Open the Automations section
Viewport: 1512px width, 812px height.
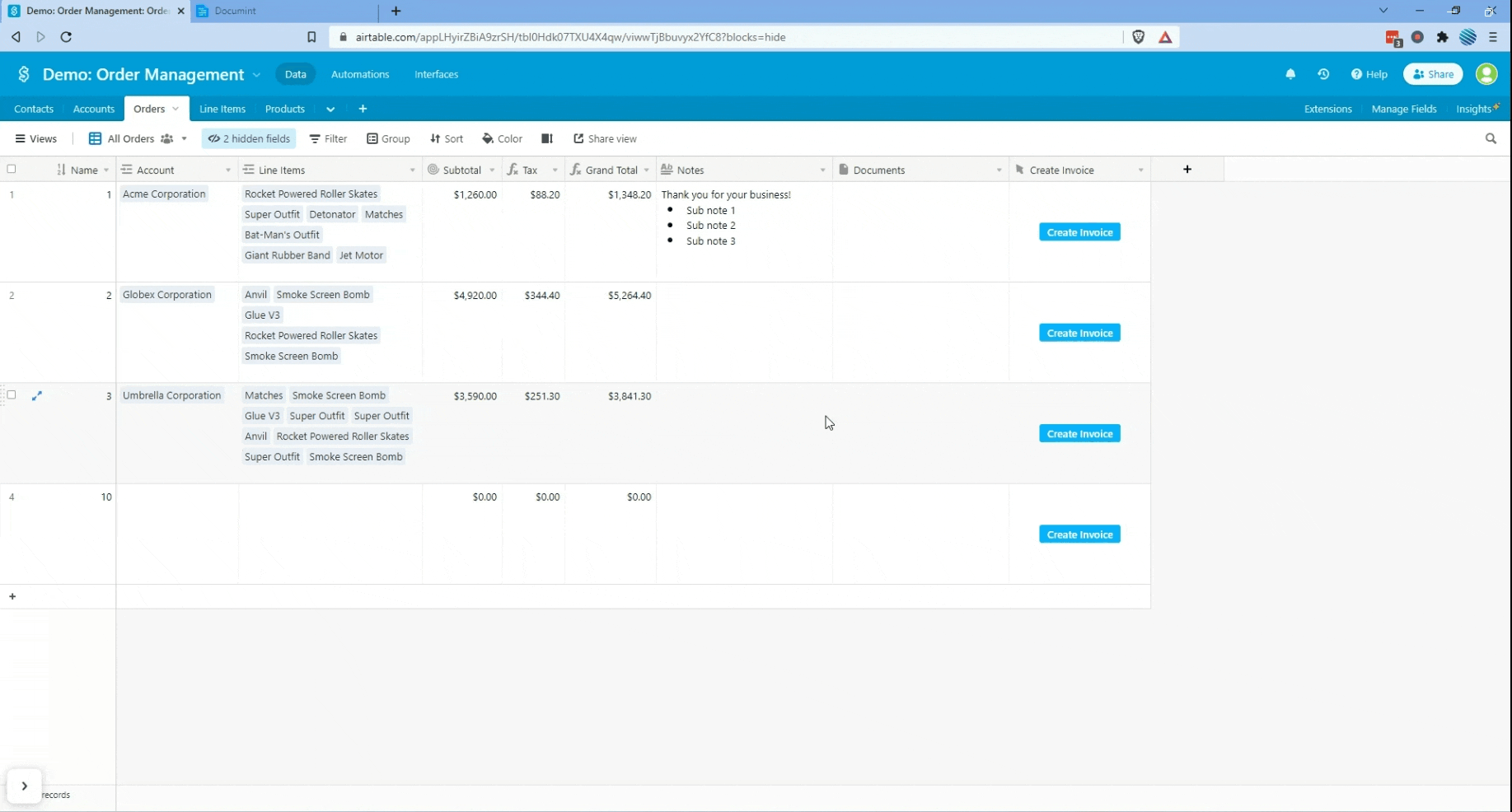pos(360,74)
